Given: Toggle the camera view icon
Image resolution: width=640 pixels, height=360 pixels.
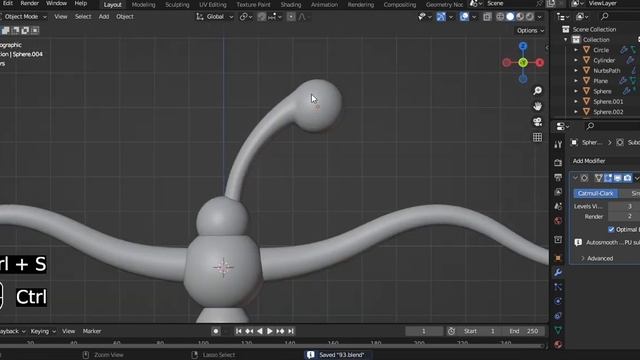Looking at the screenshot, I should pyautogui.click(x=538, y=122).
